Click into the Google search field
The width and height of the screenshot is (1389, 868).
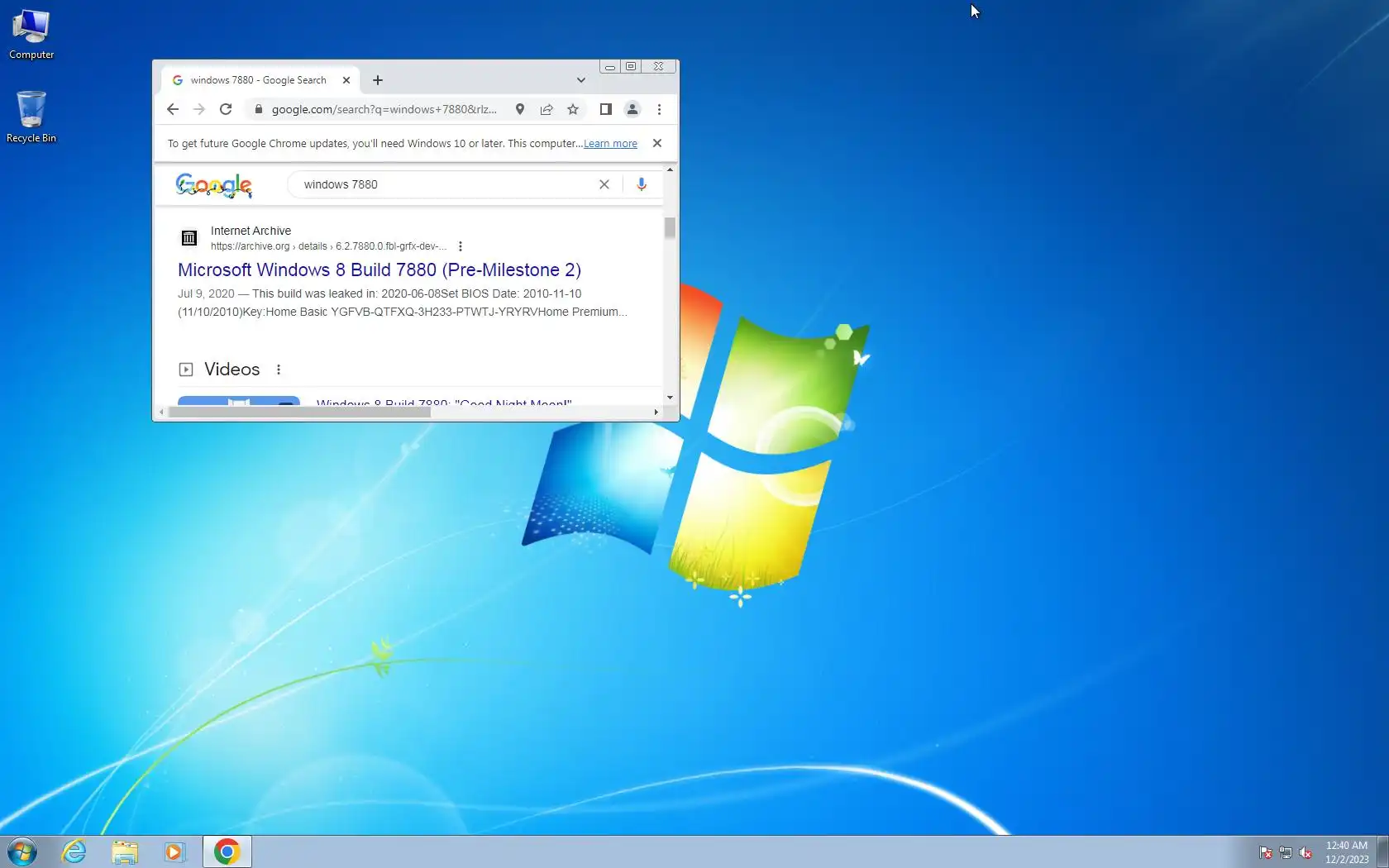[x=446, y=184]
